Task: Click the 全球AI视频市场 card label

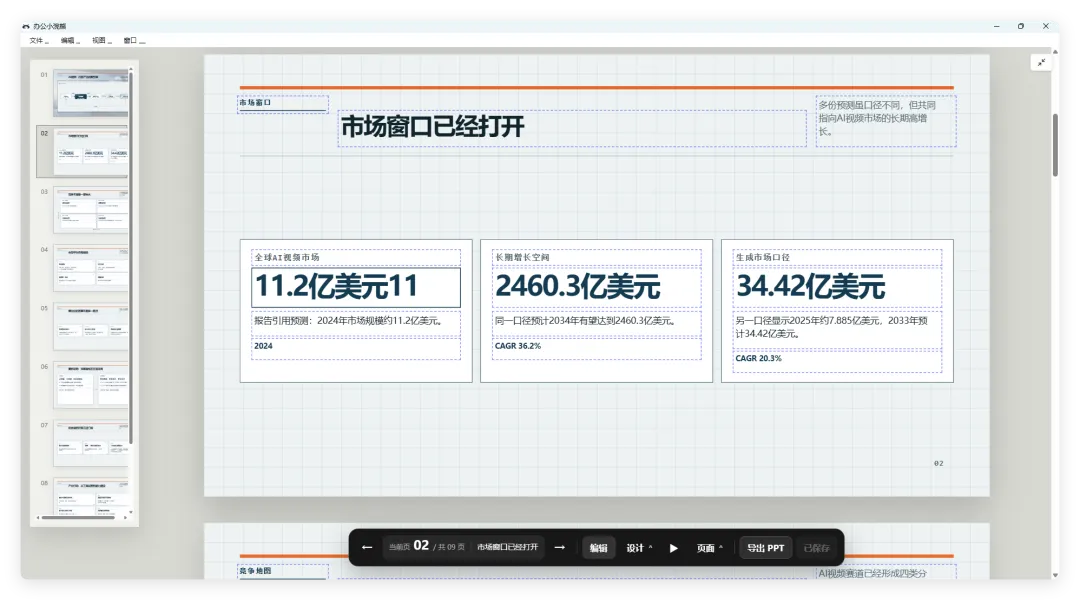Action: click(287, 258)
